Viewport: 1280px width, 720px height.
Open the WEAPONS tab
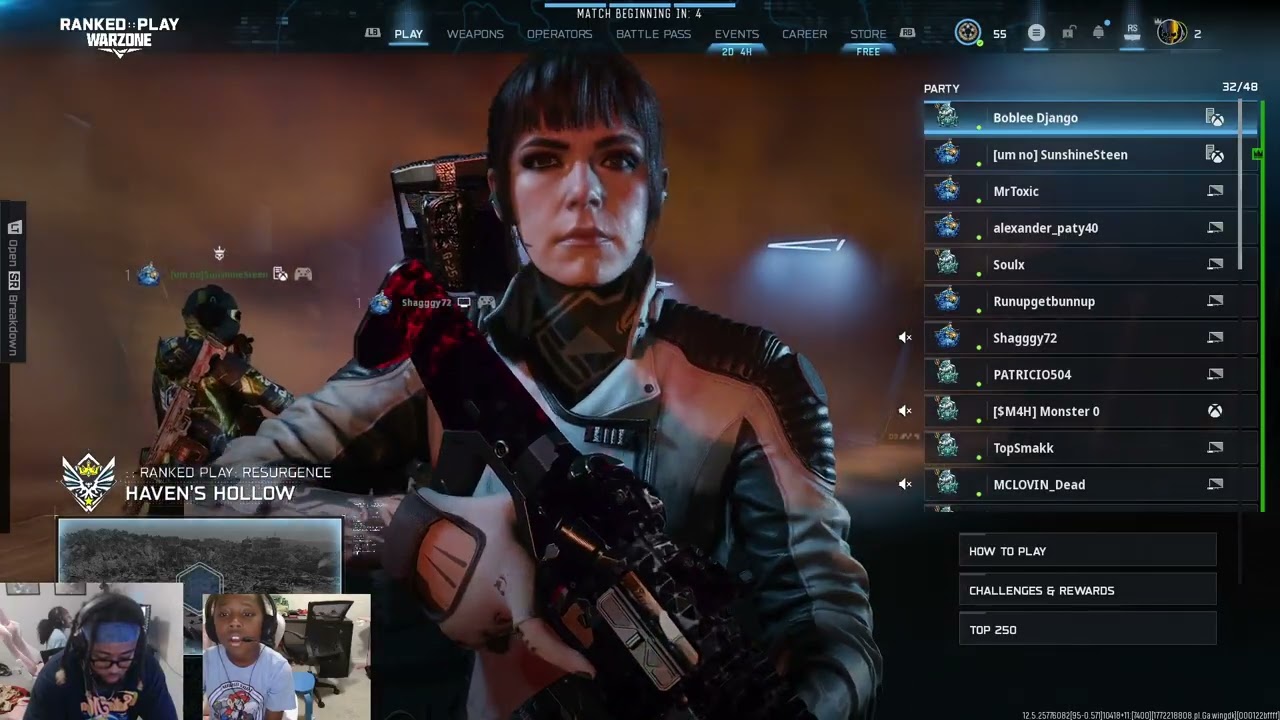coord(475,34)
